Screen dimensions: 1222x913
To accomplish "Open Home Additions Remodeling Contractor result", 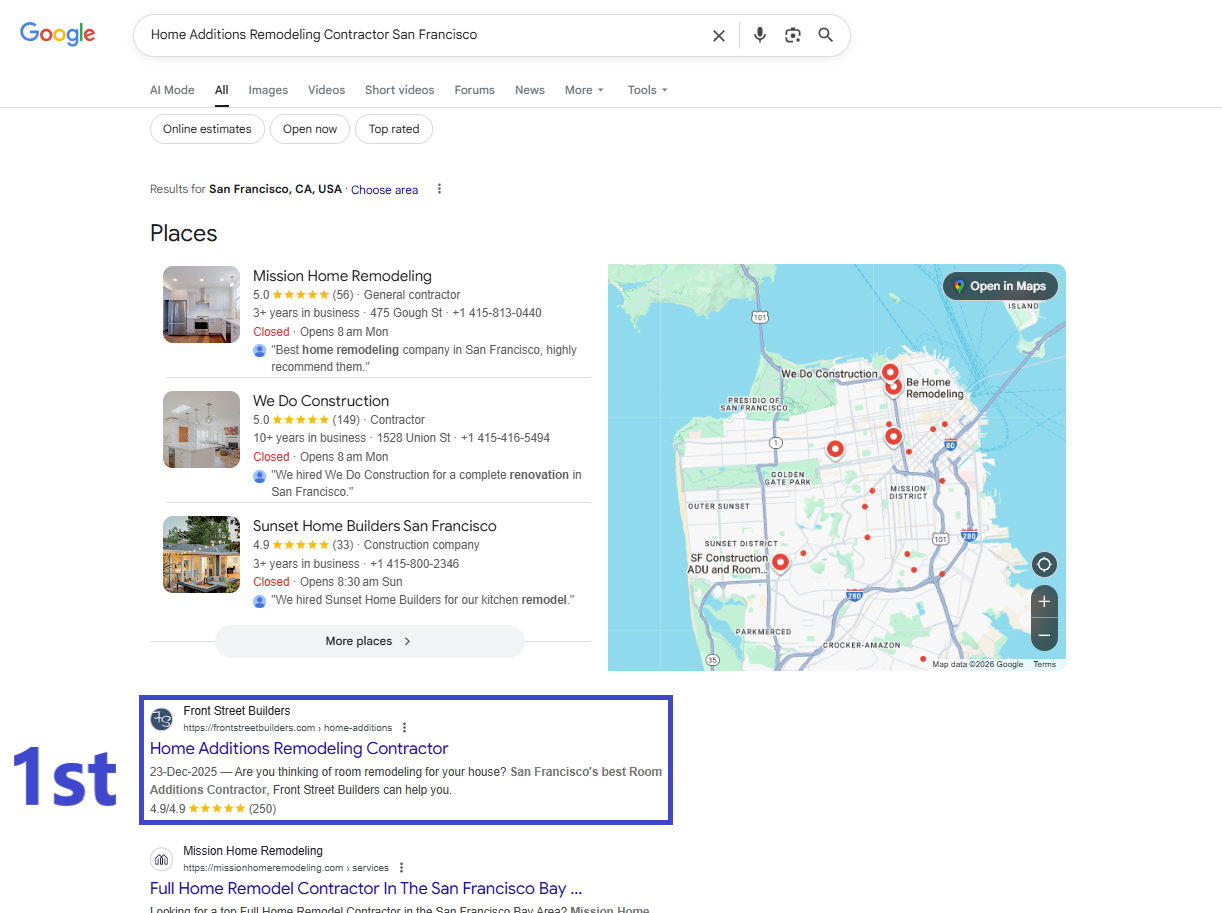I will (x=299, y=748).
